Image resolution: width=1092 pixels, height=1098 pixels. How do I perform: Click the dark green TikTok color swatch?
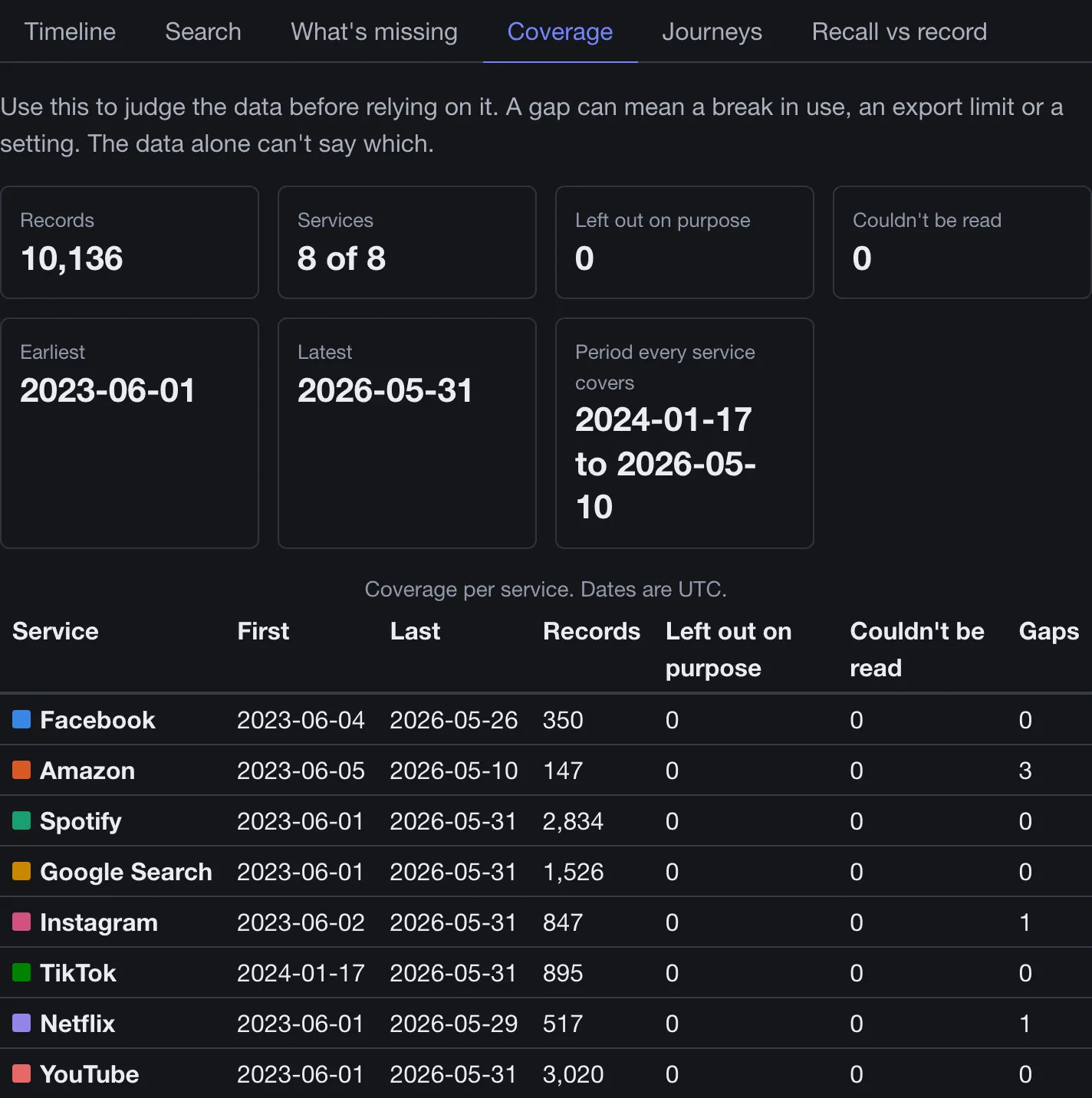tap(21, 972)
